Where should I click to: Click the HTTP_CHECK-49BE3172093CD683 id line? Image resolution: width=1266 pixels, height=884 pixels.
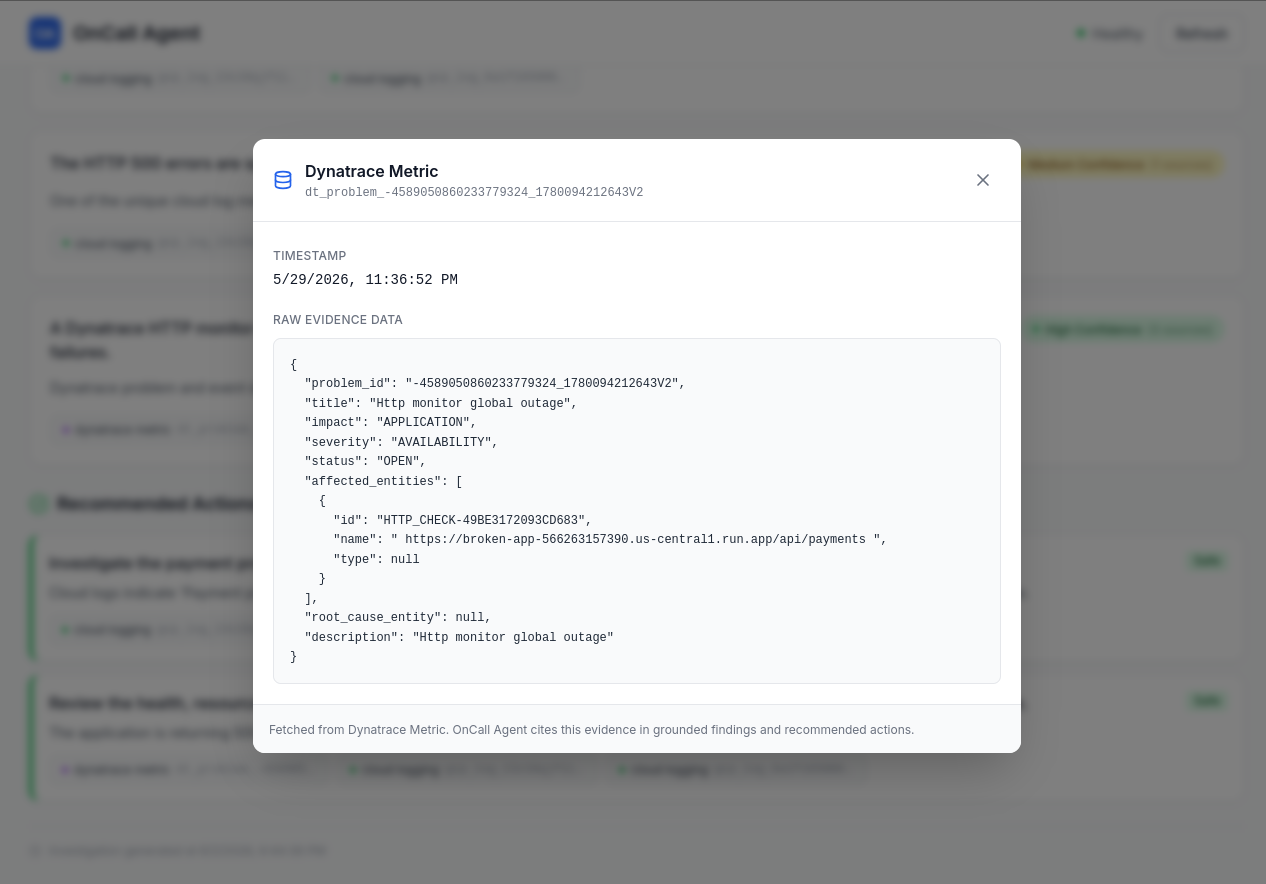[463, 521]
